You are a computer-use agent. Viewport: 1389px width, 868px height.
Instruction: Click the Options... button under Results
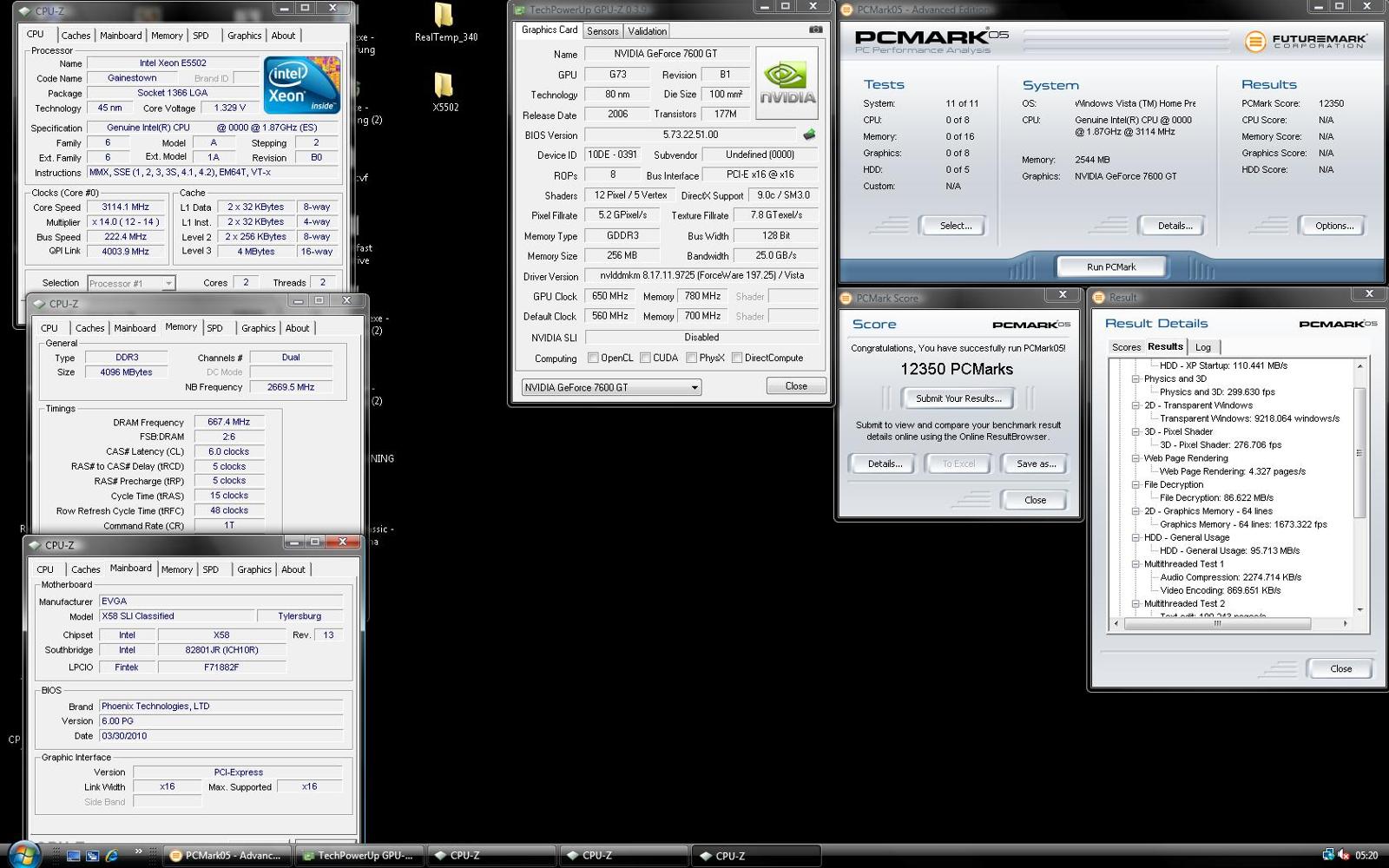pos(1333,226)
